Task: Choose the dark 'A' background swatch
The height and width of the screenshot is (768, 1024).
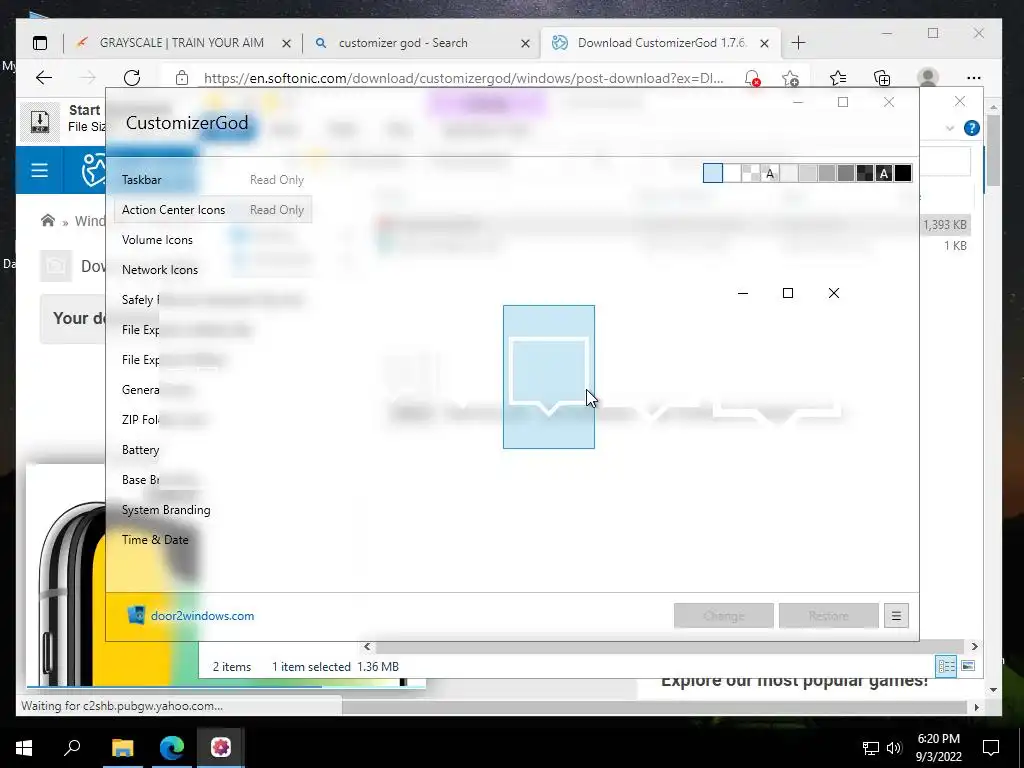Action: coord(884,173)
